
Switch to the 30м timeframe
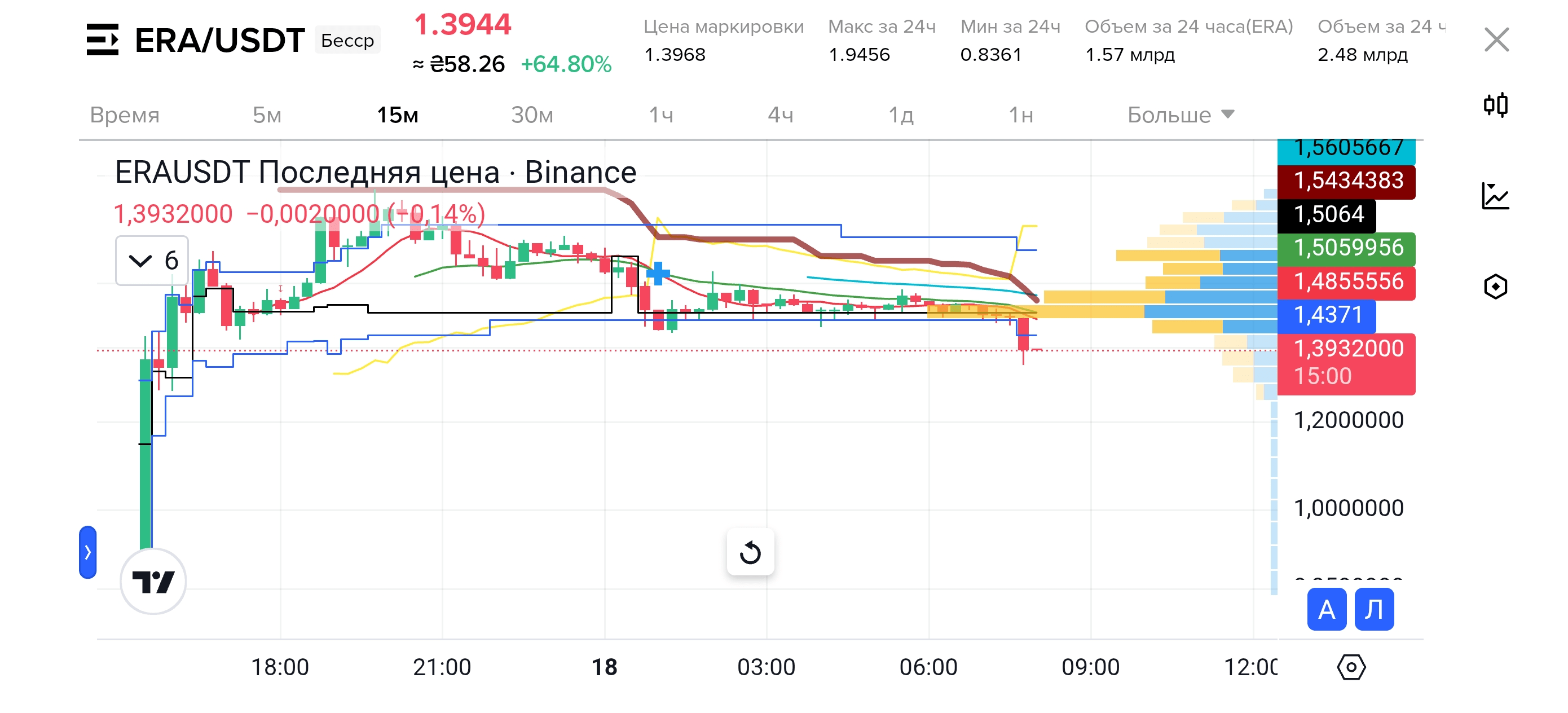532,115
